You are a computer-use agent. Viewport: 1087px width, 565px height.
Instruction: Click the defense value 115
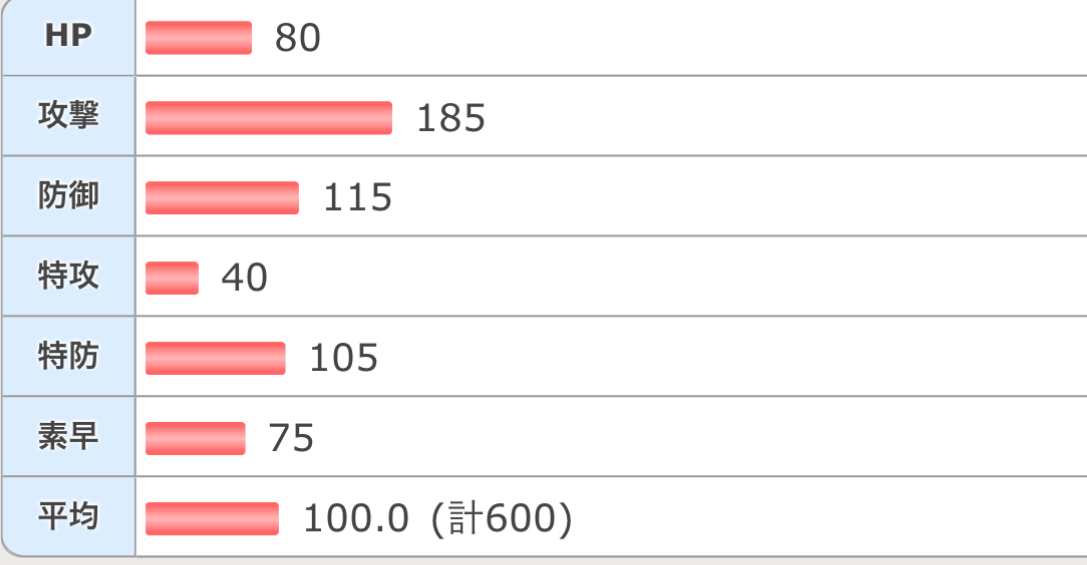[x=357, y=198]
